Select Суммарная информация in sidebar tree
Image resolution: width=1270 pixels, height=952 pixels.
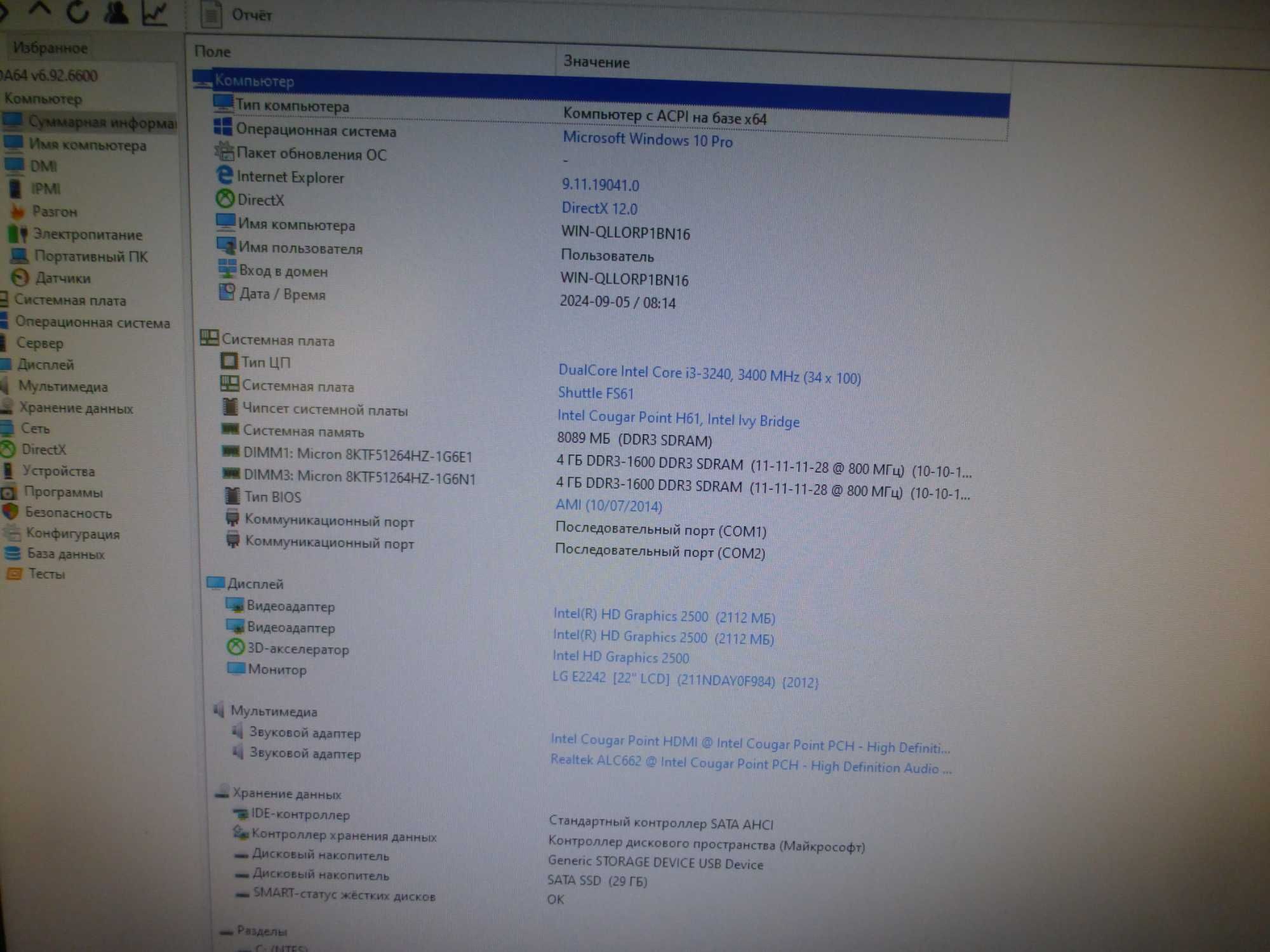pos(102,122)
